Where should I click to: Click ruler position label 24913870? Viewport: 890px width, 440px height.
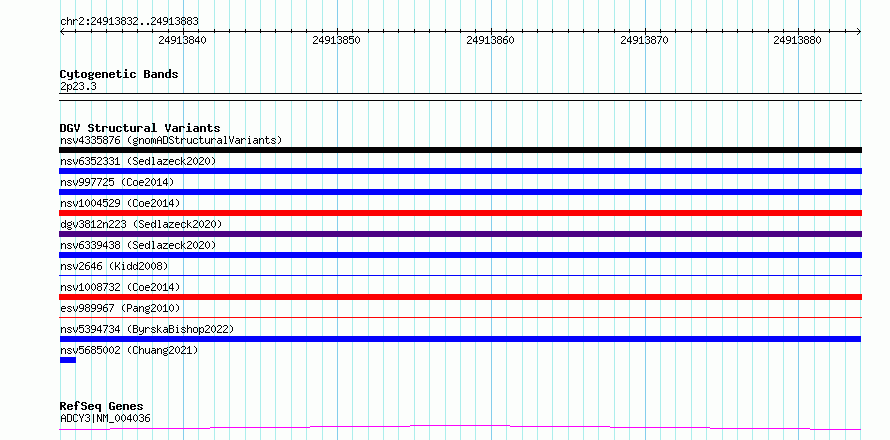644,40
